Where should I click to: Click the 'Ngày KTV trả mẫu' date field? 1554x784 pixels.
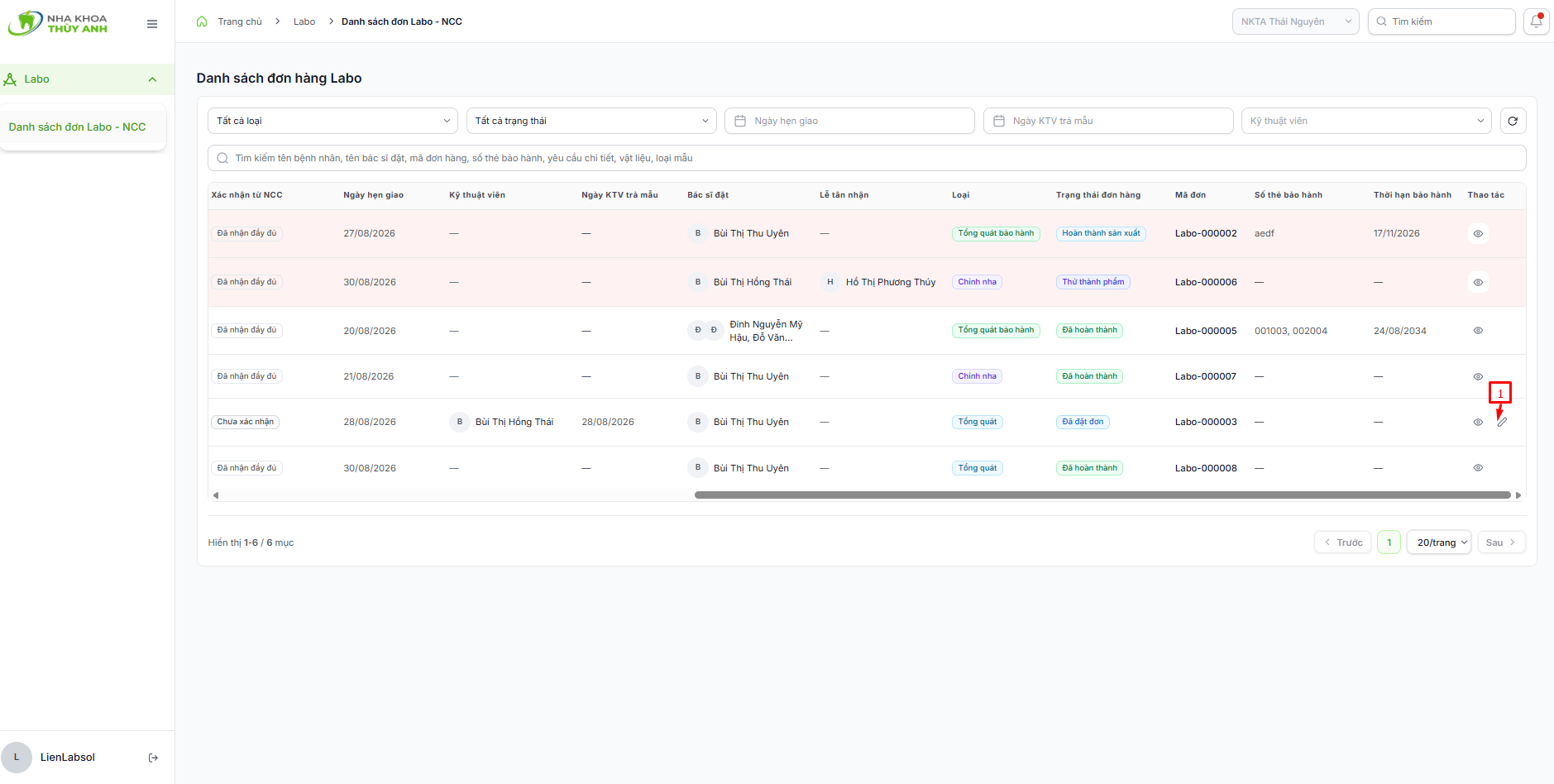pyautogui.click(x=1108, y=121)
